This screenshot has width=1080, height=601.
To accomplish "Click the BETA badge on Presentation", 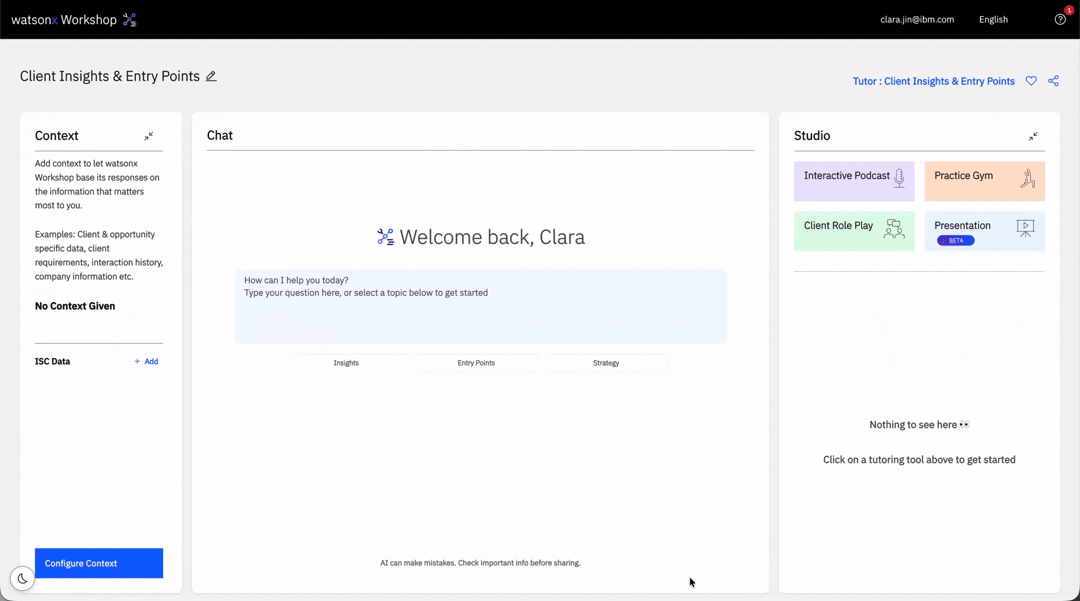I will tap(955, 240).
